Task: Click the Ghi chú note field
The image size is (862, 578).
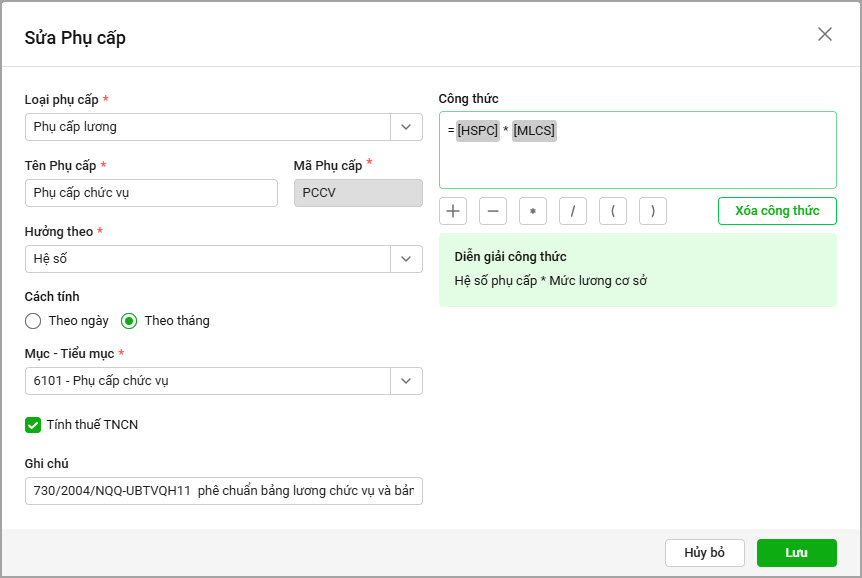Action: pyautogui.click(x=223, y=491)
